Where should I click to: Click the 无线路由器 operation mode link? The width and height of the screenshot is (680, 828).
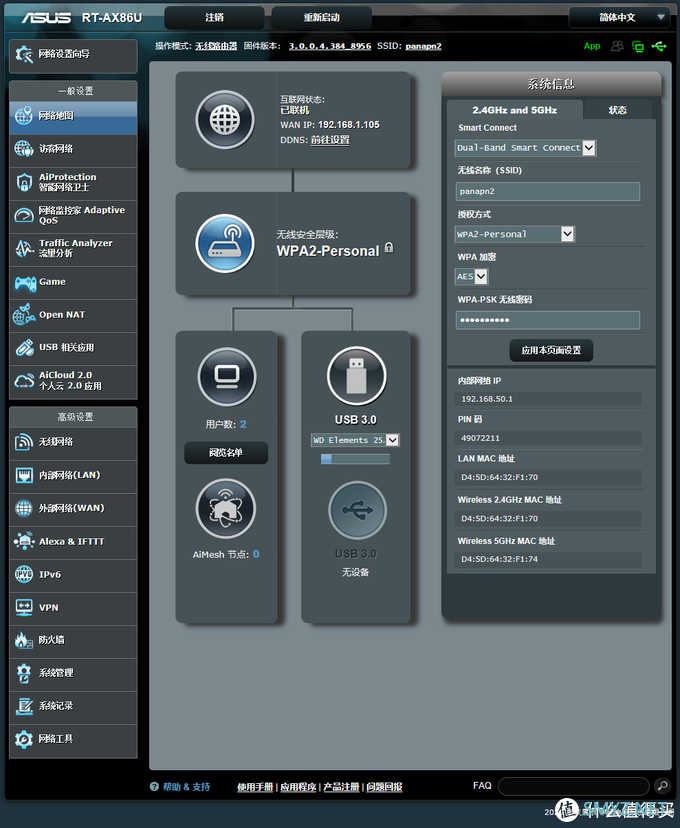216,46
